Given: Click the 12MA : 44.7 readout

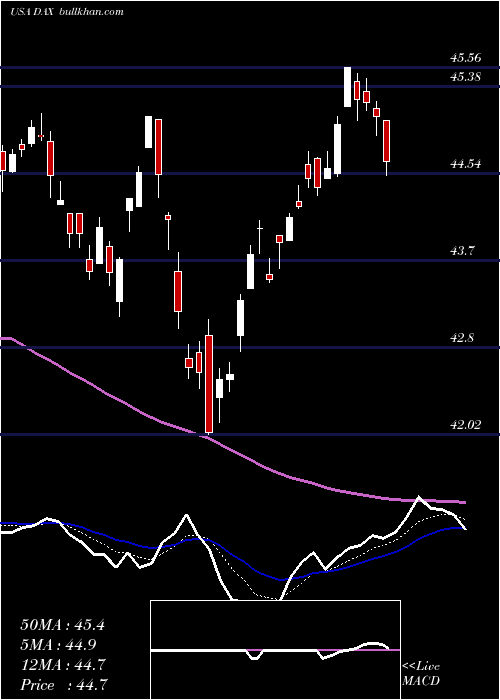Looking at the screenshot, I should point(62,665).
